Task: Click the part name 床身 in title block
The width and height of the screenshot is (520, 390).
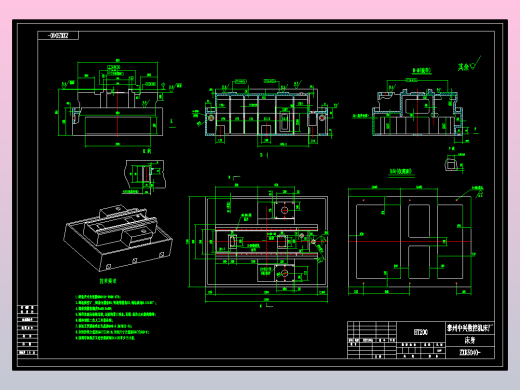Action: (x=470, y=340)
